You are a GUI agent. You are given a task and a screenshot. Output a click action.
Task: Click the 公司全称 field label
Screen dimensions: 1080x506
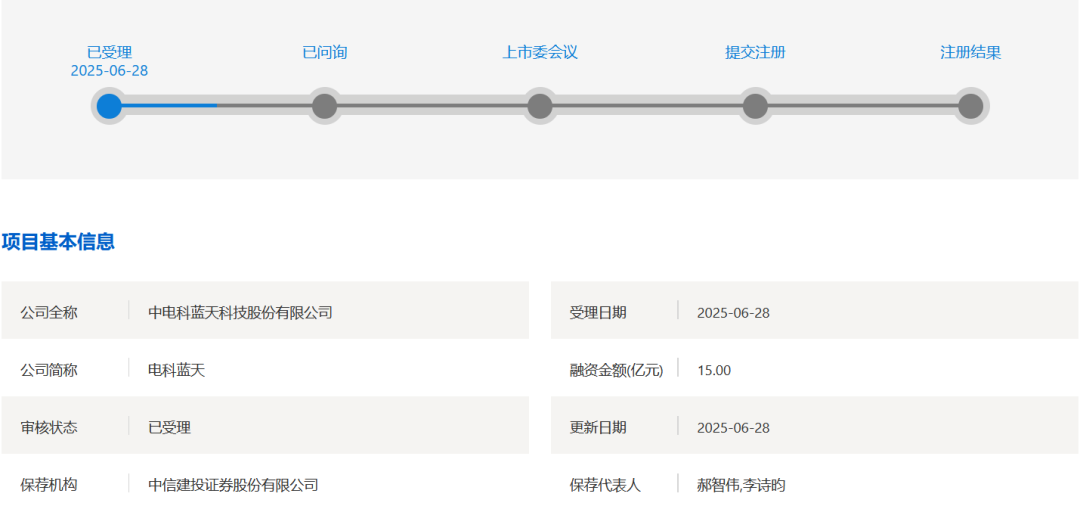click(49, 313)
